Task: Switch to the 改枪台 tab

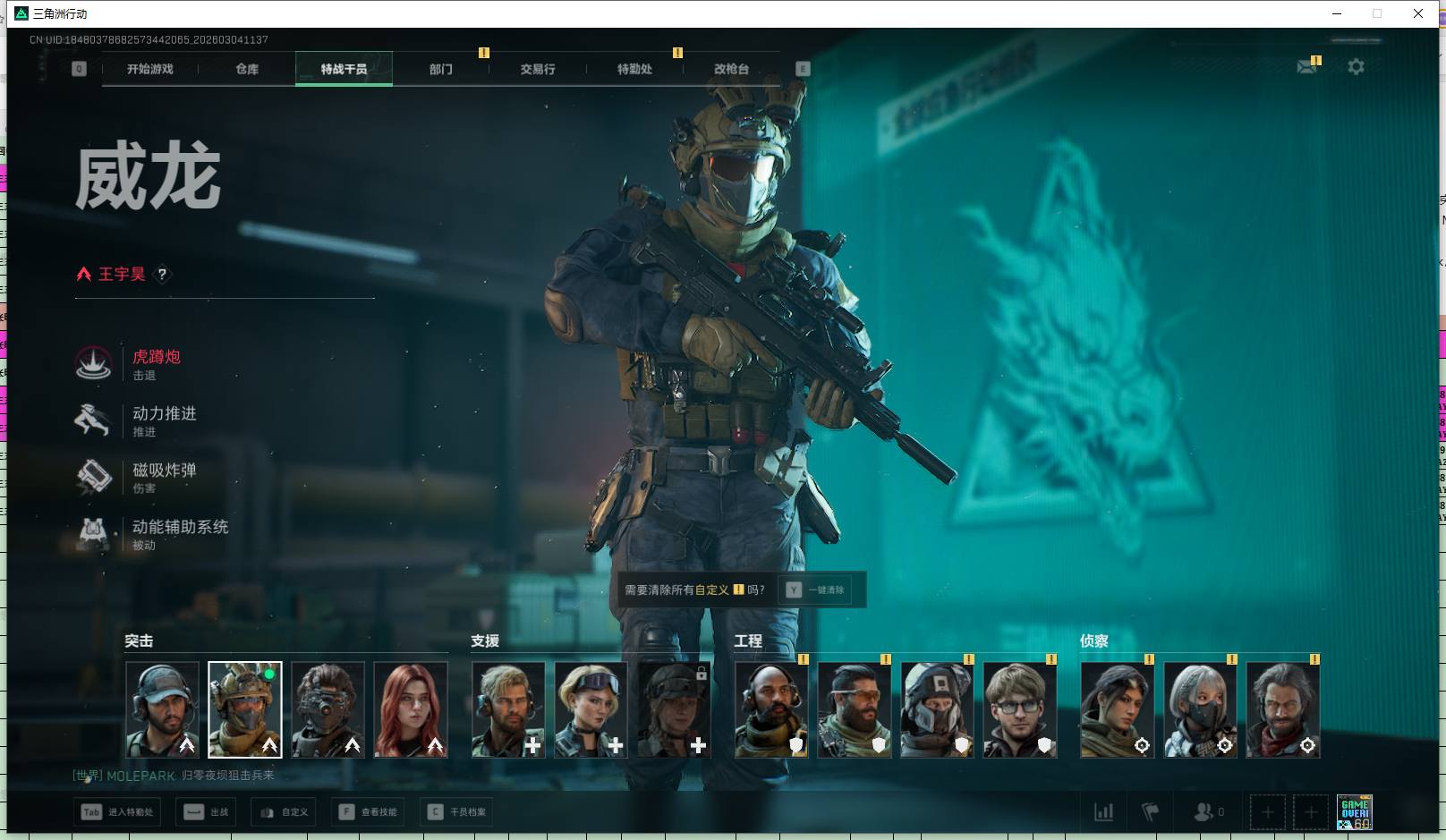Action: pyautogui.click(x=731, y=69)
